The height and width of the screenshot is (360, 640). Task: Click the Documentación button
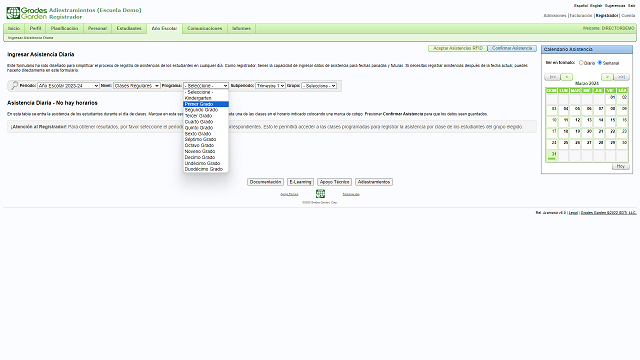265,182
